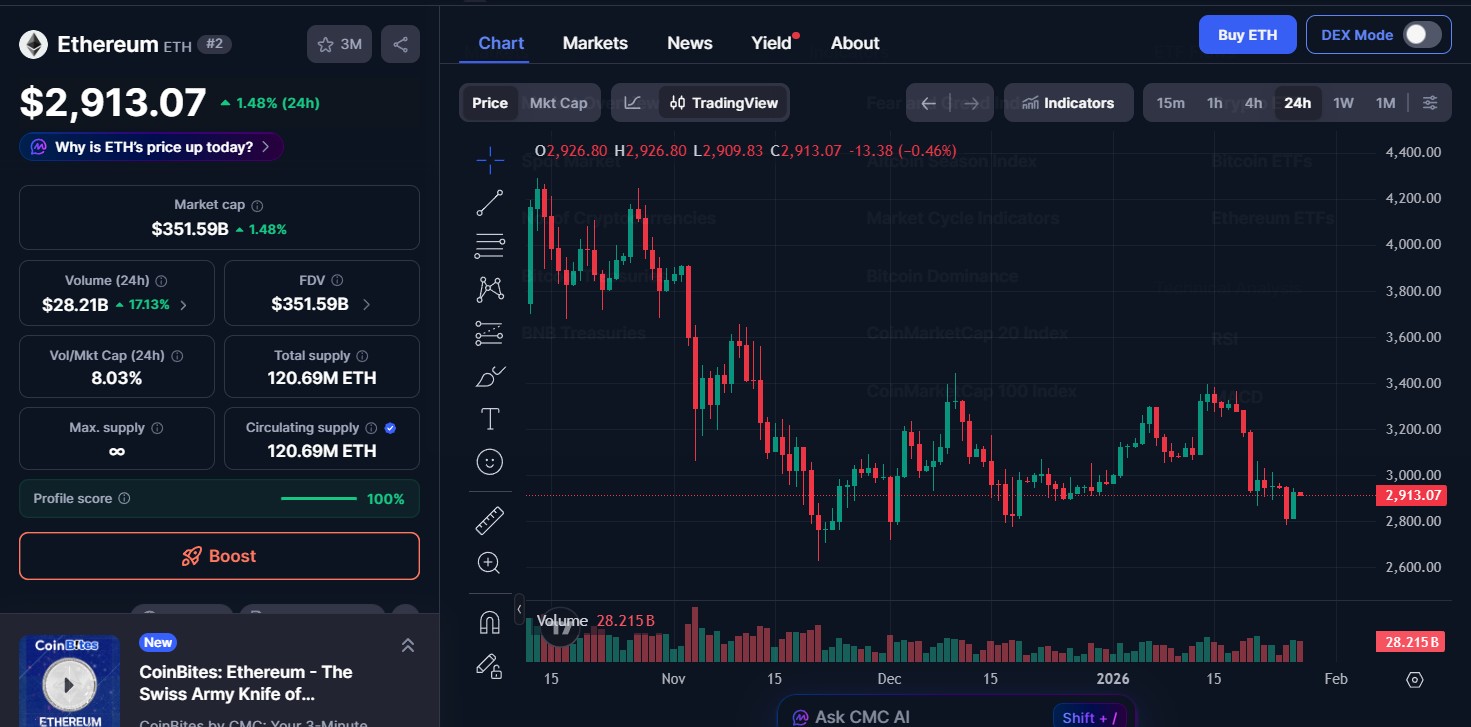Click the Profile score progress bar

318,498
